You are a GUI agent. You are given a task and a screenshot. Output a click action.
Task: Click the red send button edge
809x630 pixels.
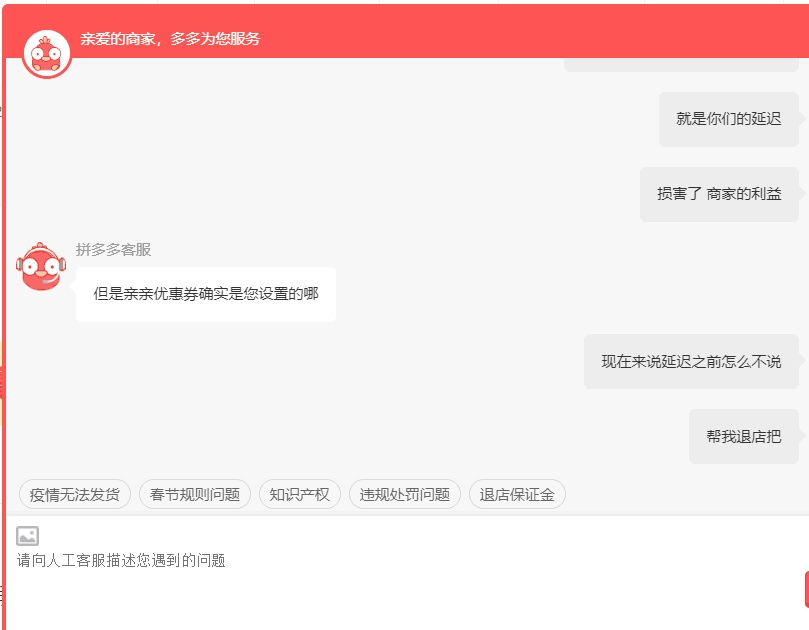click(x=806, y=589)
